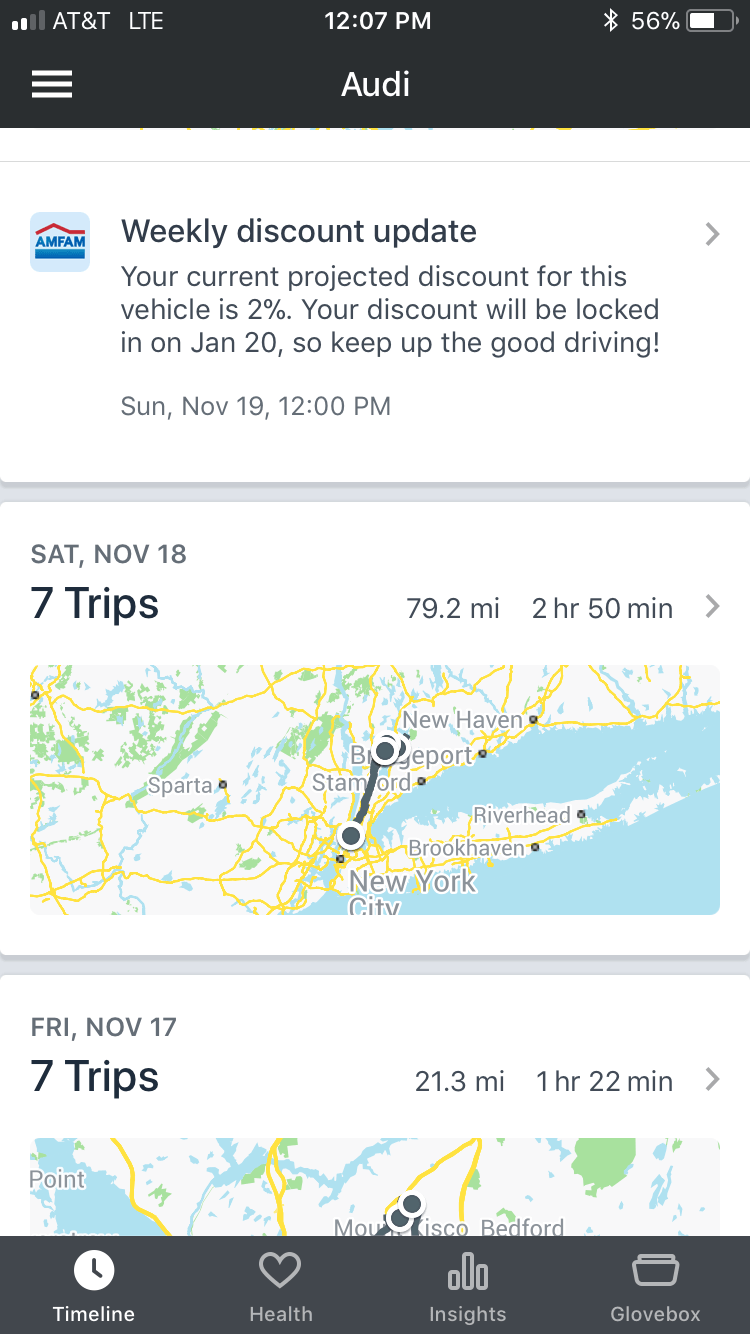Viewport: 750px width, 1334px height.
Task: Tap the 7 Trips heading for Nov 17
Action: click(95, 1077)
